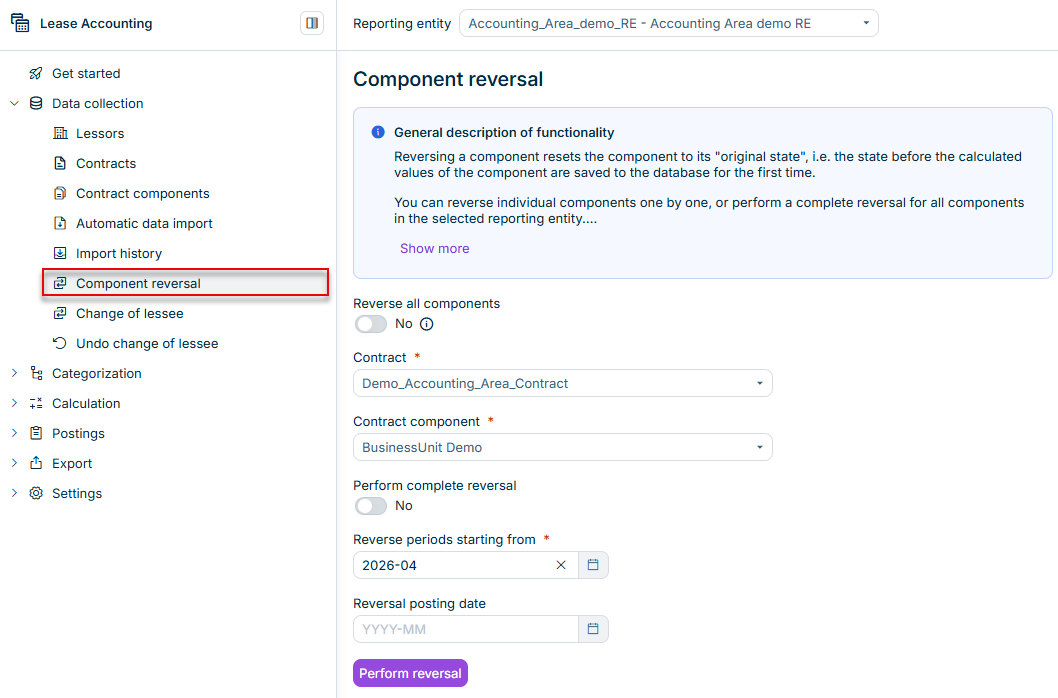This screenshot has width=1058, height=698.
Task: Expand the Settings section chevron
Action: [14, 493]
